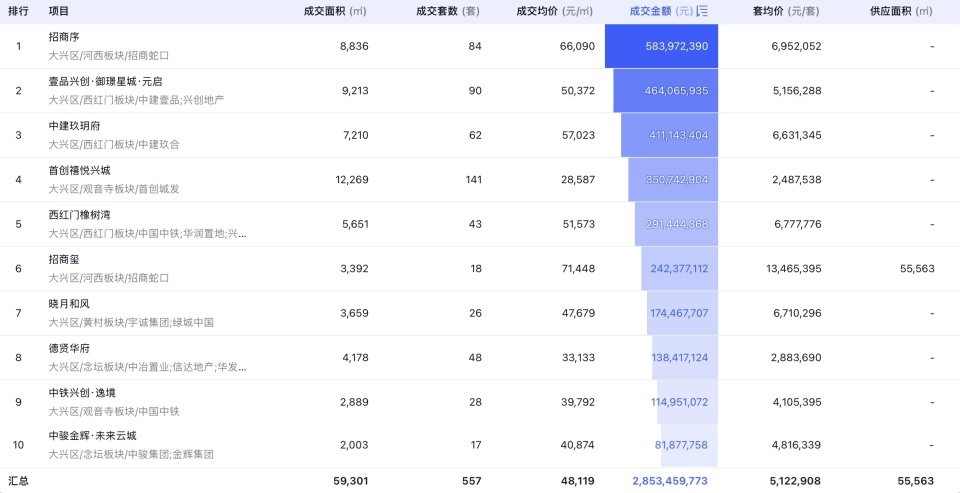The image size is (960, 493).
Task: Select the 成交均价 column header
Action: click(554, 11)
